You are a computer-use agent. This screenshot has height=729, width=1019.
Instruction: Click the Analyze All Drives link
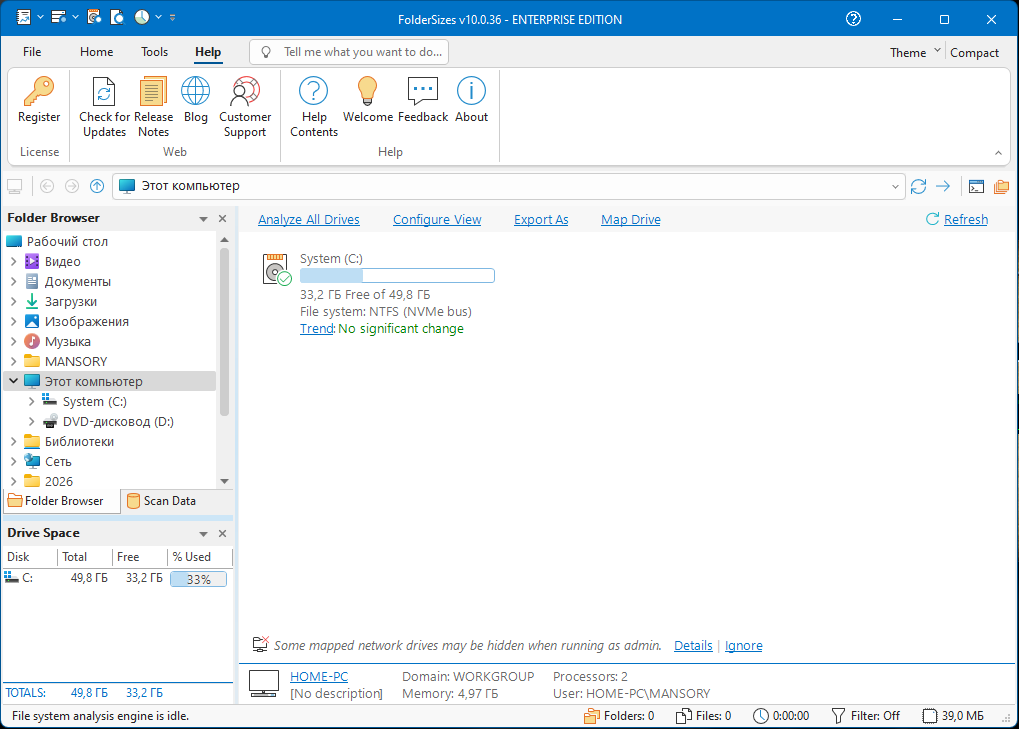coord(308,220)
